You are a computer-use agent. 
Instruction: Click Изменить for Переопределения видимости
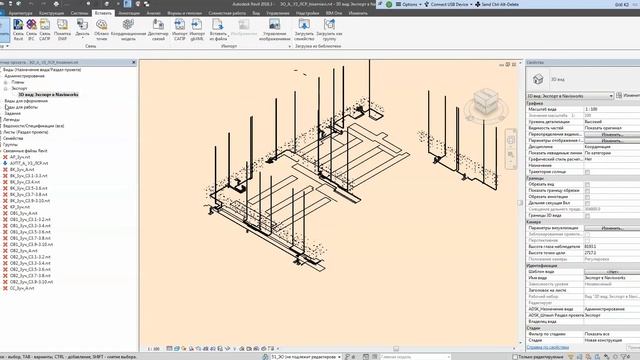(612, 134)
